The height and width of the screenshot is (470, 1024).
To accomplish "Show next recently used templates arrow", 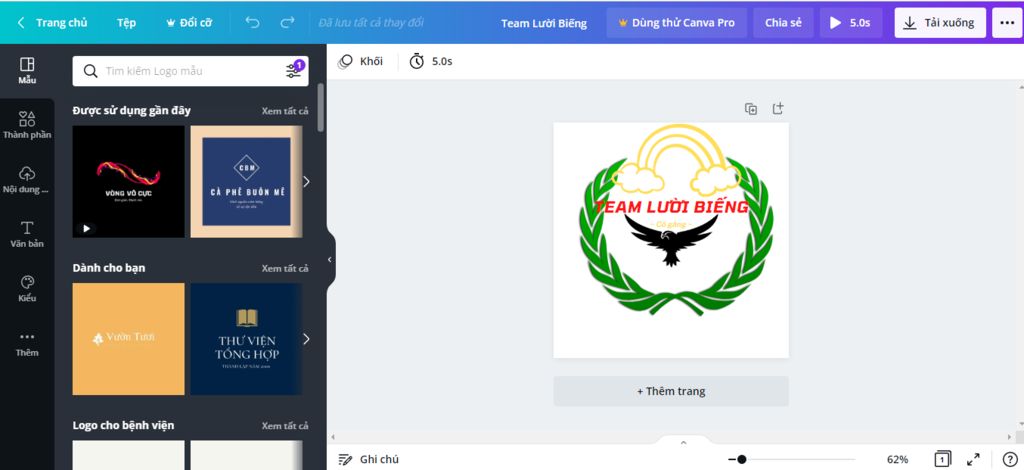I will click(x=306, y=181).
